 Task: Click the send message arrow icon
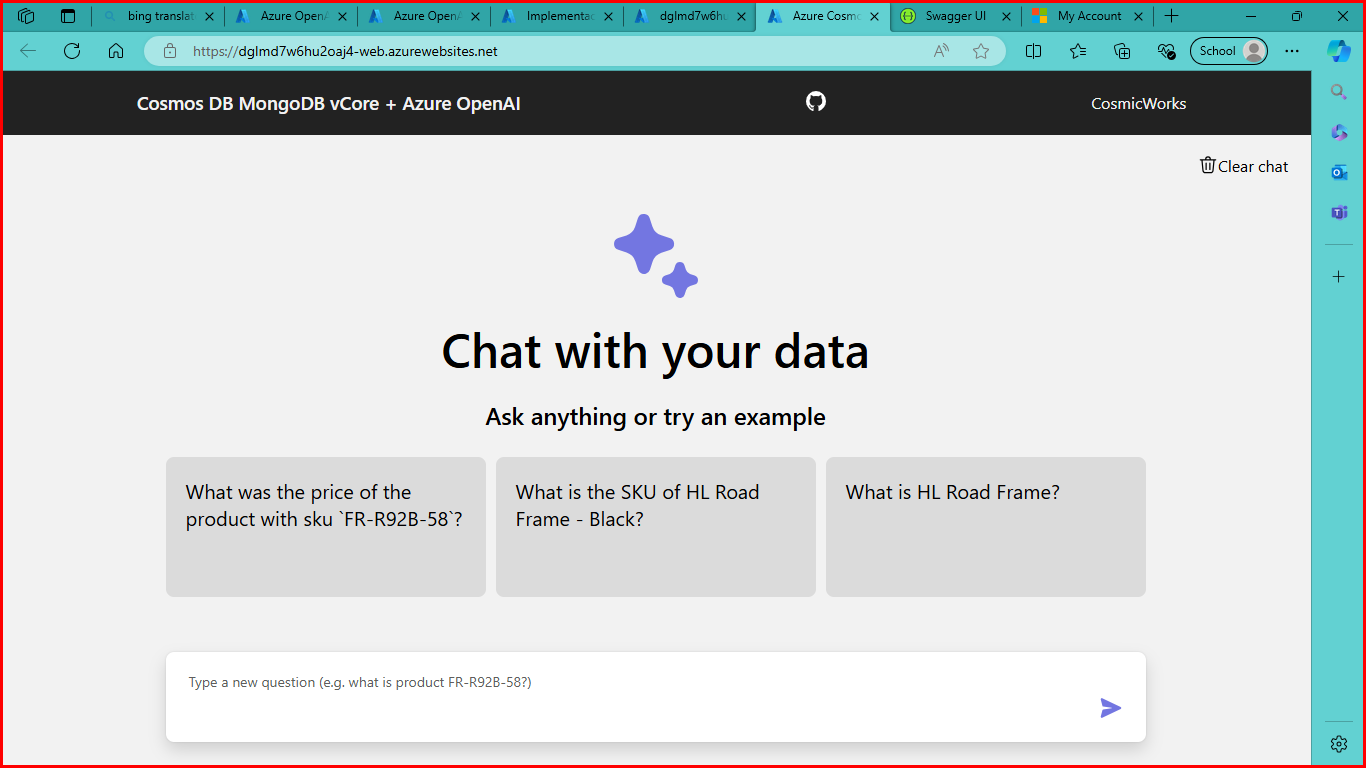tap(1110, 708)
